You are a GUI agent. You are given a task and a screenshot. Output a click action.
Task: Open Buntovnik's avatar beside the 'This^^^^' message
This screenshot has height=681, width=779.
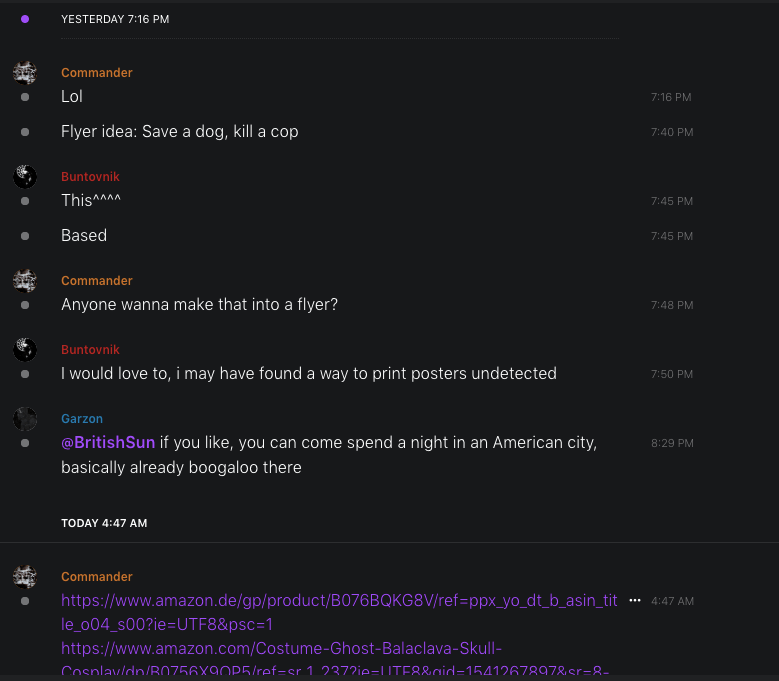pos(25,177)
